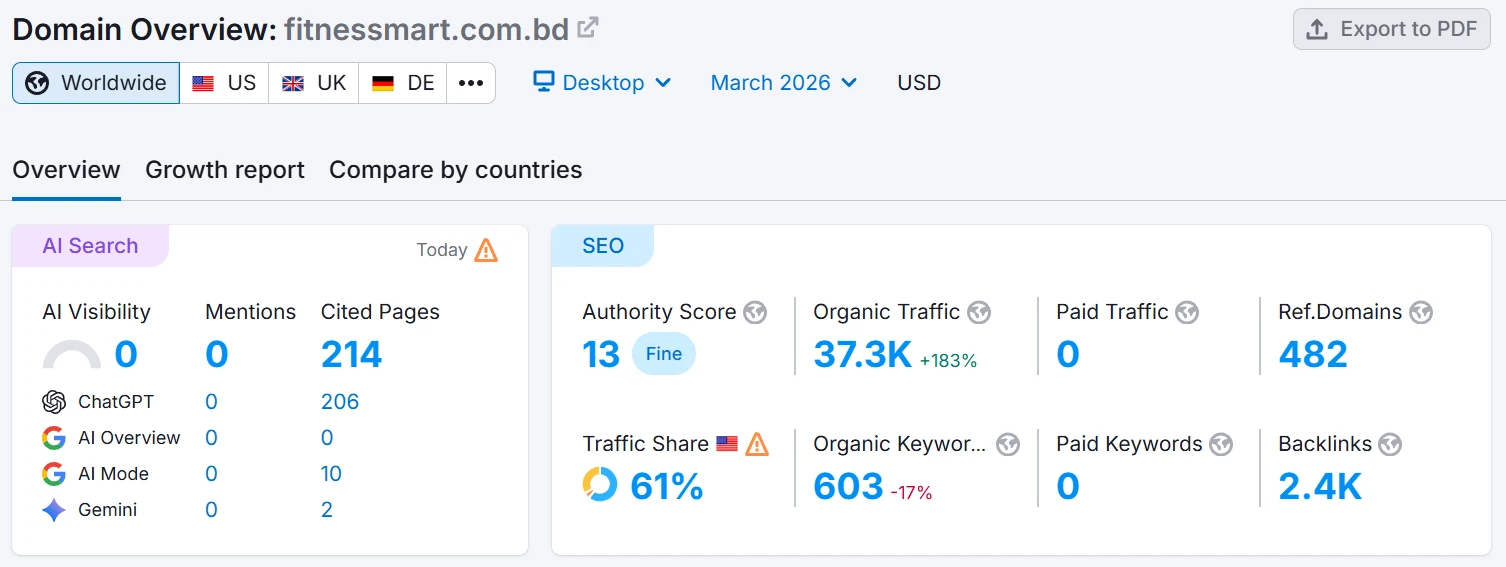Click the warning icon beside Traffic Share

tap(757, 444)
